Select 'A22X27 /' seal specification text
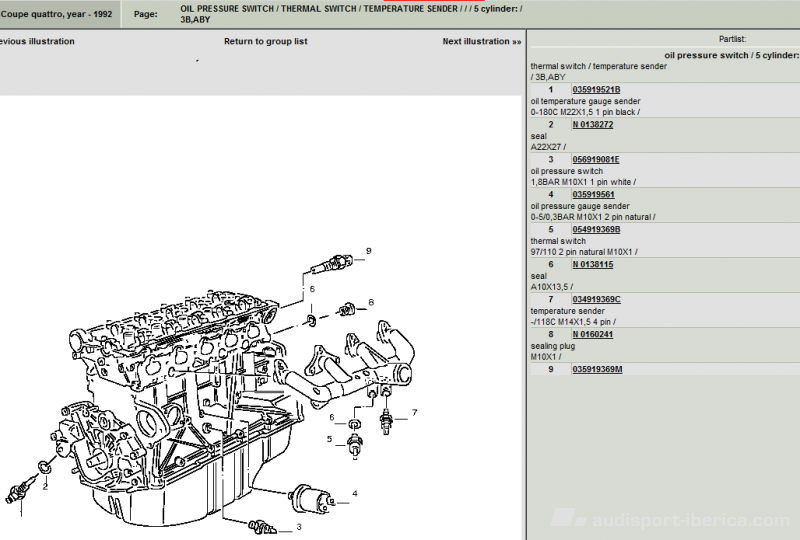800x540 pixels. (x=548, y=147)
